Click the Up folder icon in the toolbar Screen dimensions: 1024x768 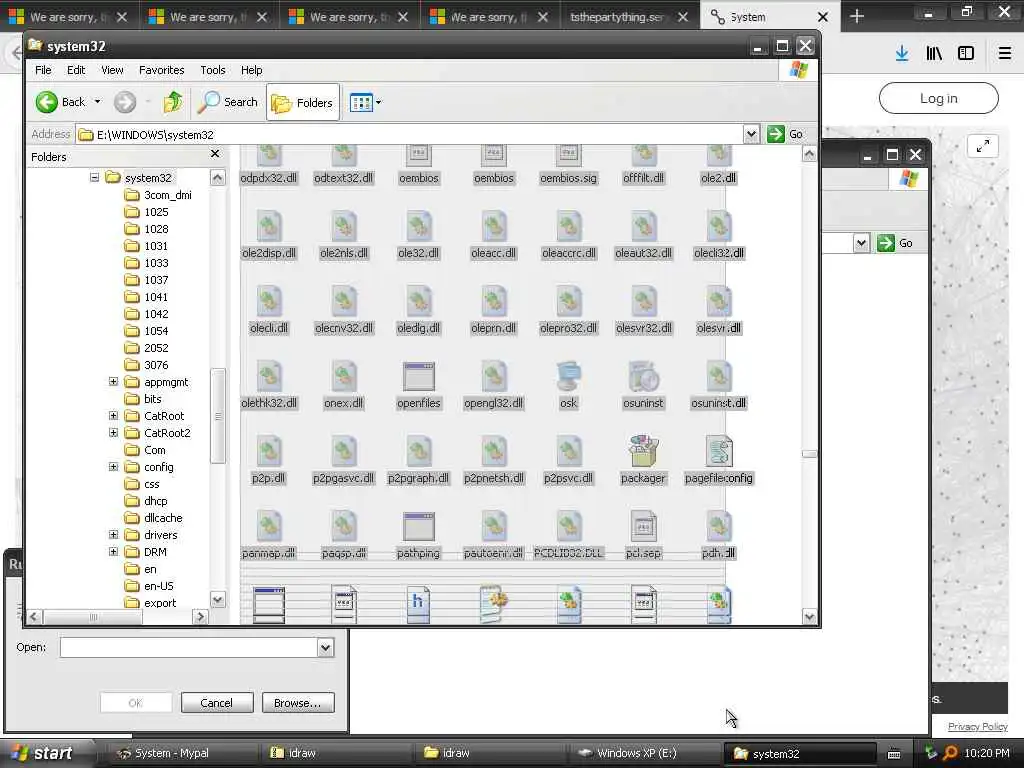tap(172, 102)
